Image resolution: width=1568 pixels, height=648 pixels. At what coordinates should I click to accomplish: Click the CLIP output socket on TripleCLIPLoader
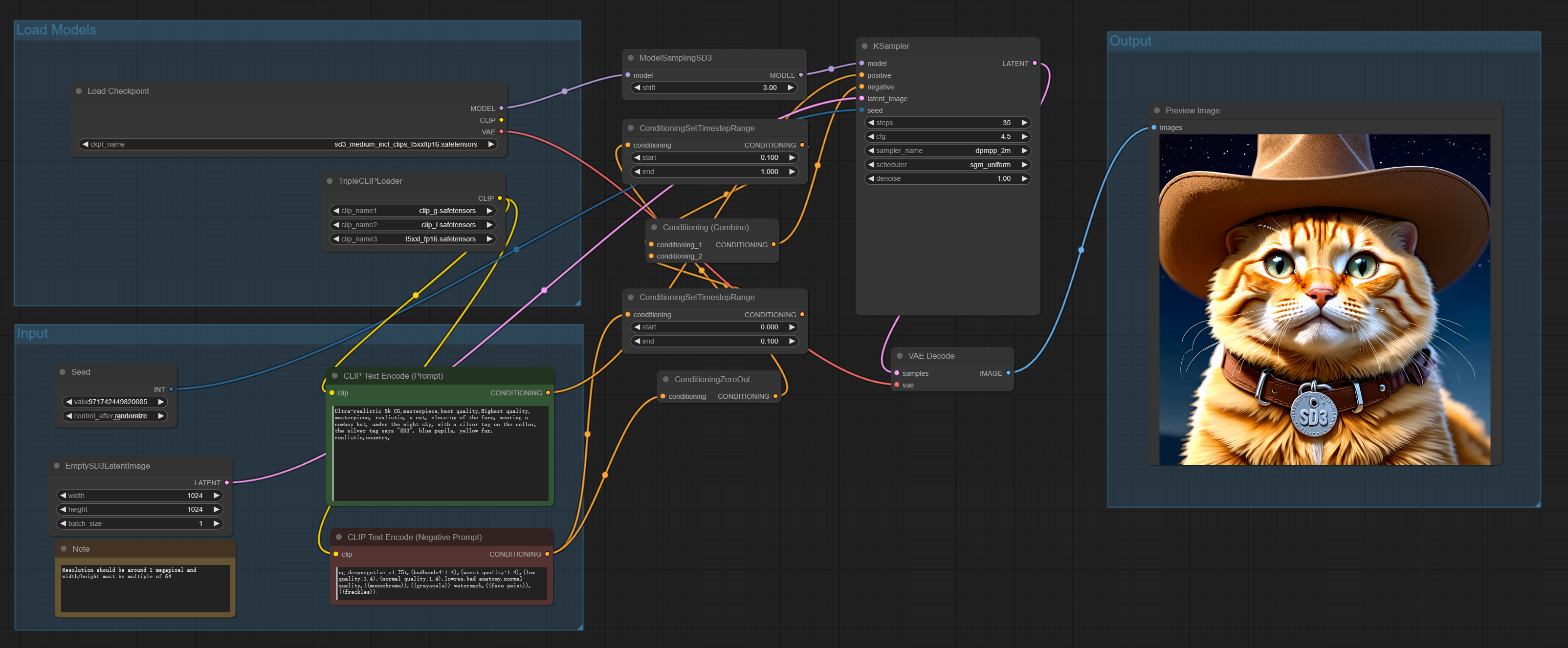pyautogui.click(x=500, y=198)
